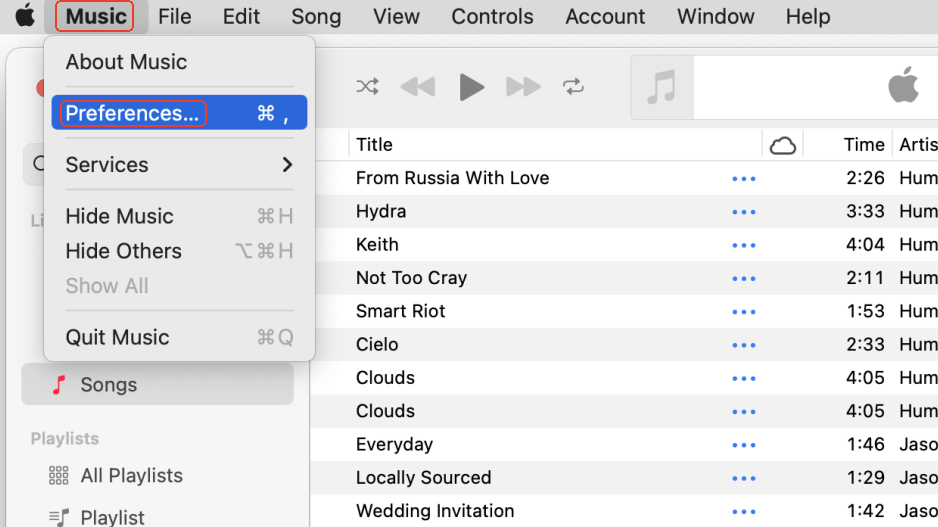This screenshot has width=938, height=527.
Task: Click the rewind previous track button
Action: [418, 87]
